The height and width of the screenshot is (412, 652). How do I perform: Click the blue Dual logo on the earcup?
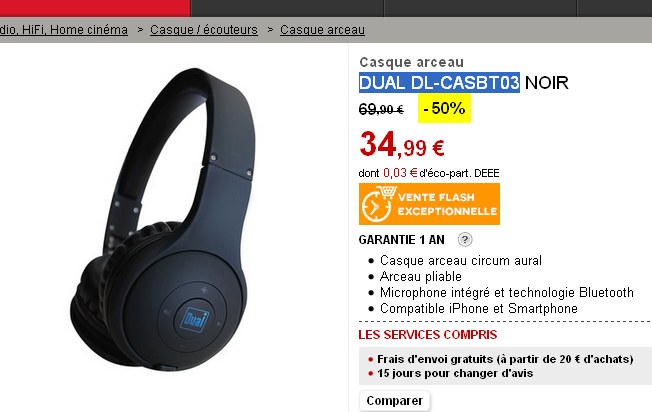[x=195, y=319]
